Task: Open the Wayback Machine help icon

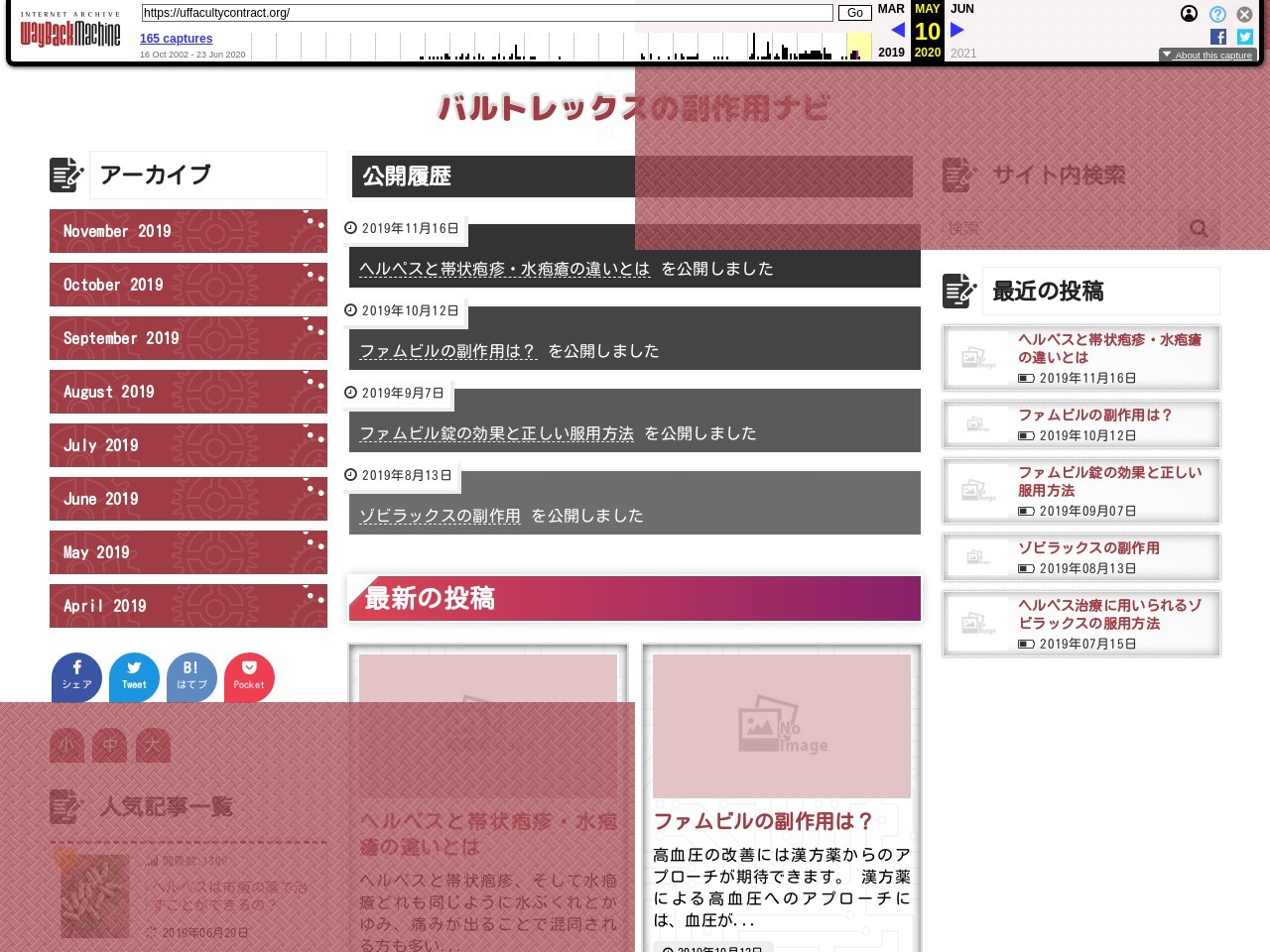Action: (x=1217, y=14)
